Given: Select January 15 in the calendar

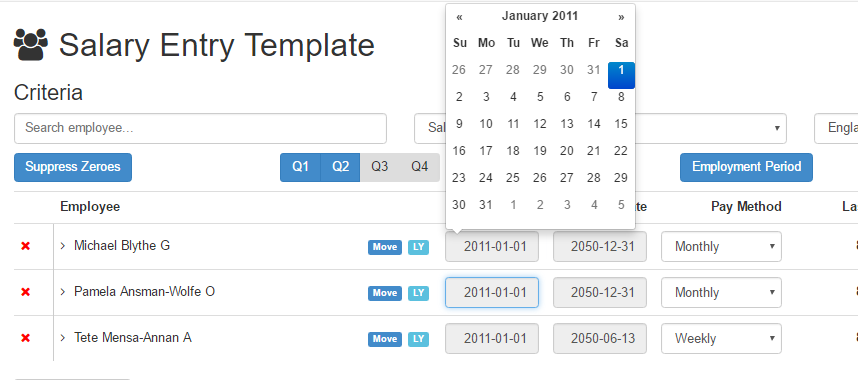Looking at the screenshot, I should (x=621, y=124).
